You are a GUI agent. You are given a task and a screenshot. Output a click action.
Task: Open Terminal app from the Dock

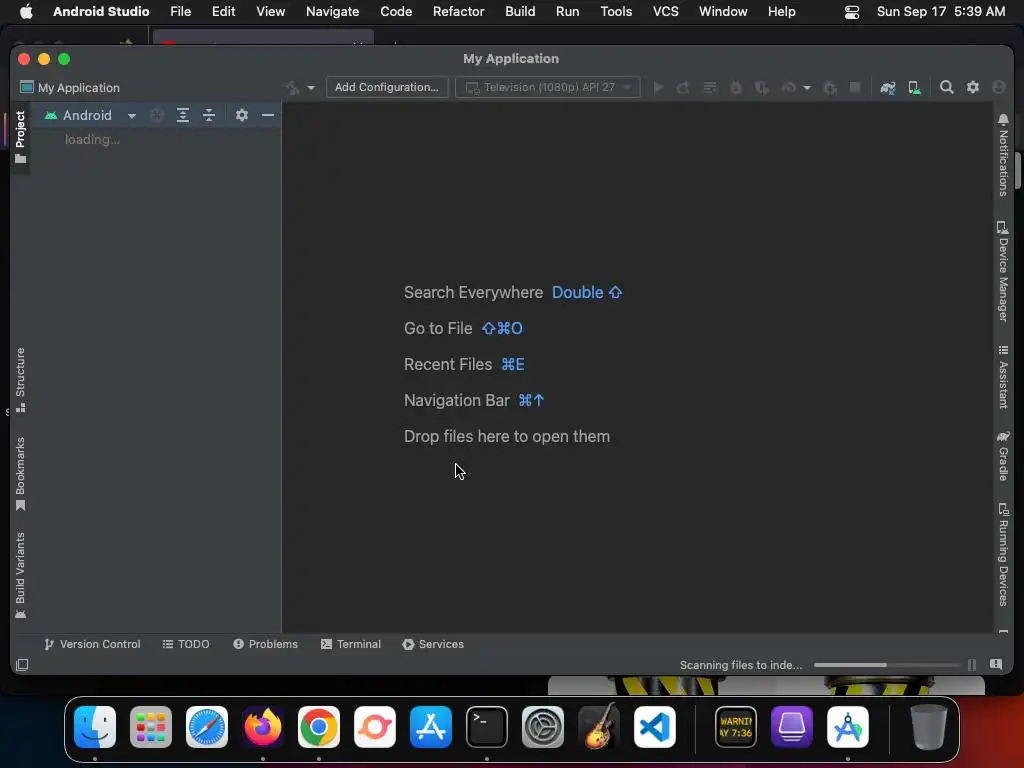pos(487,727)
